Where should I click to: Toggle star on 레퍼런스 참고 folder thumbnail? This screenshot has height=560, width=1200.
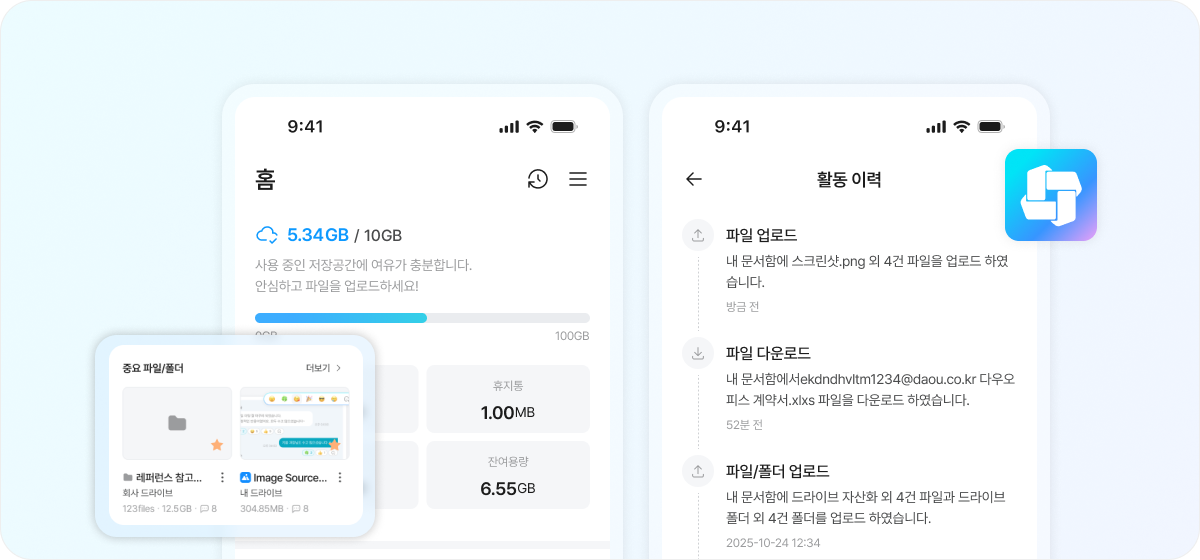coord(217,445)
